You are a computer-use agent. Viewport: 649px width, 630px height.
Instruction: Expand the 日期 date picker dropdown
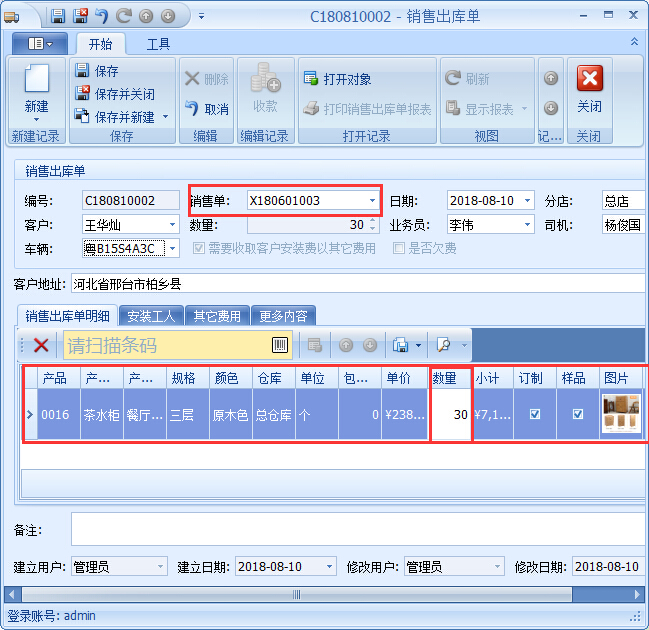[x=527, y=201]
